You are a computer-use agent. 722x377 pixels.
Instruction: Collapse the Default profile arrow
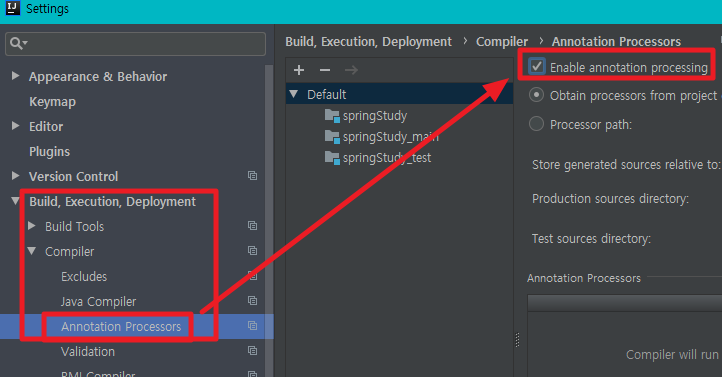pyautogui.click(x=293, y=94)
